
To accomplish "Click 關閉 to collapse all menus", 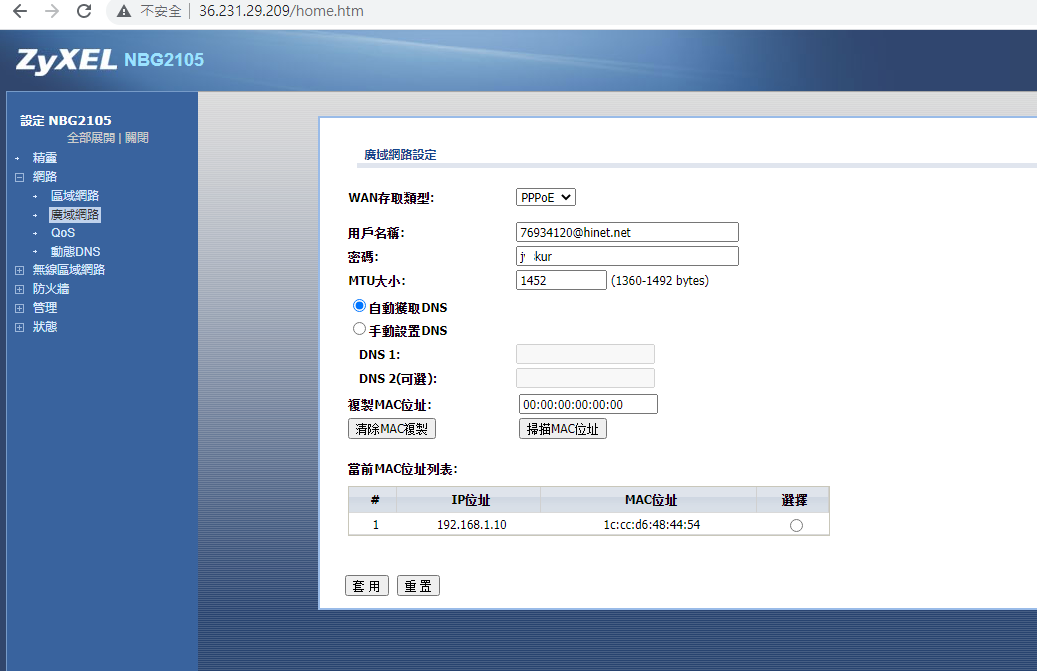I will pos(136,138).
